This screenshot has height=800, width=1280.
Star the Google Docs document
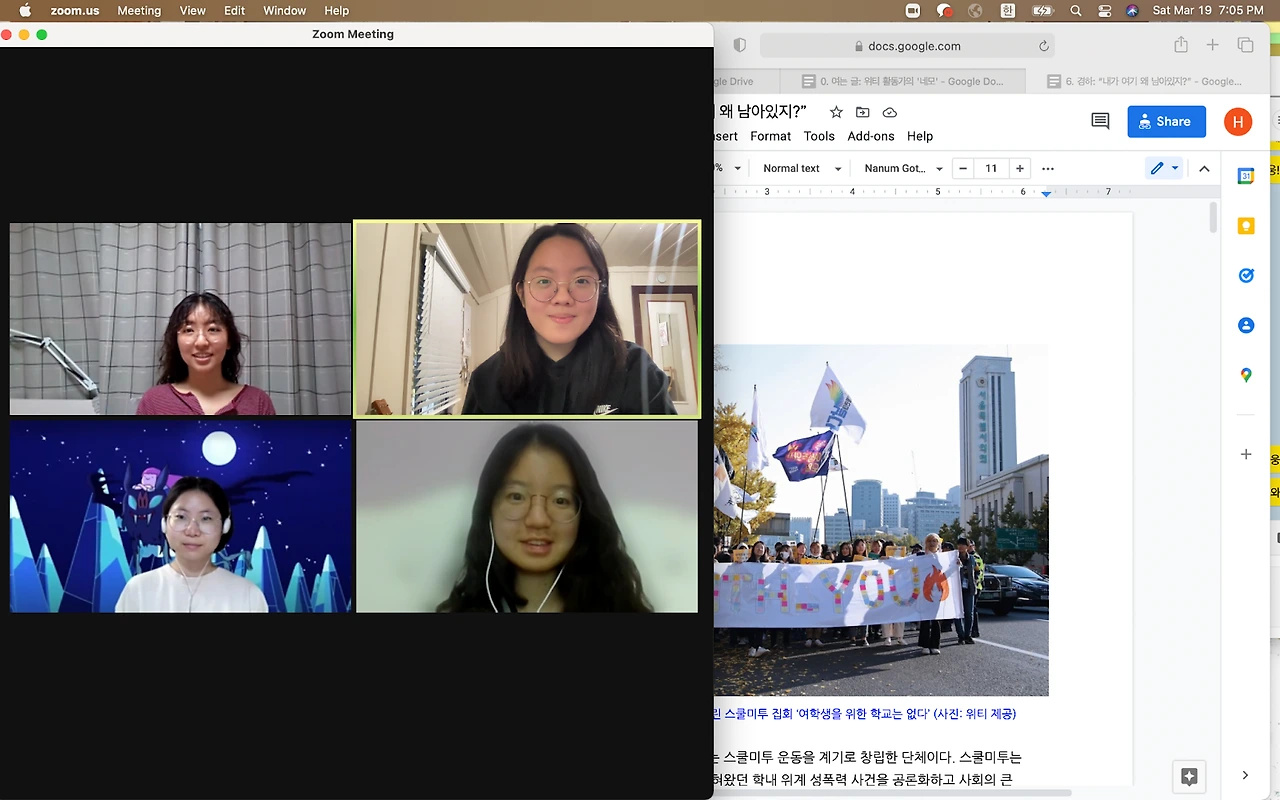coord(836,112)
